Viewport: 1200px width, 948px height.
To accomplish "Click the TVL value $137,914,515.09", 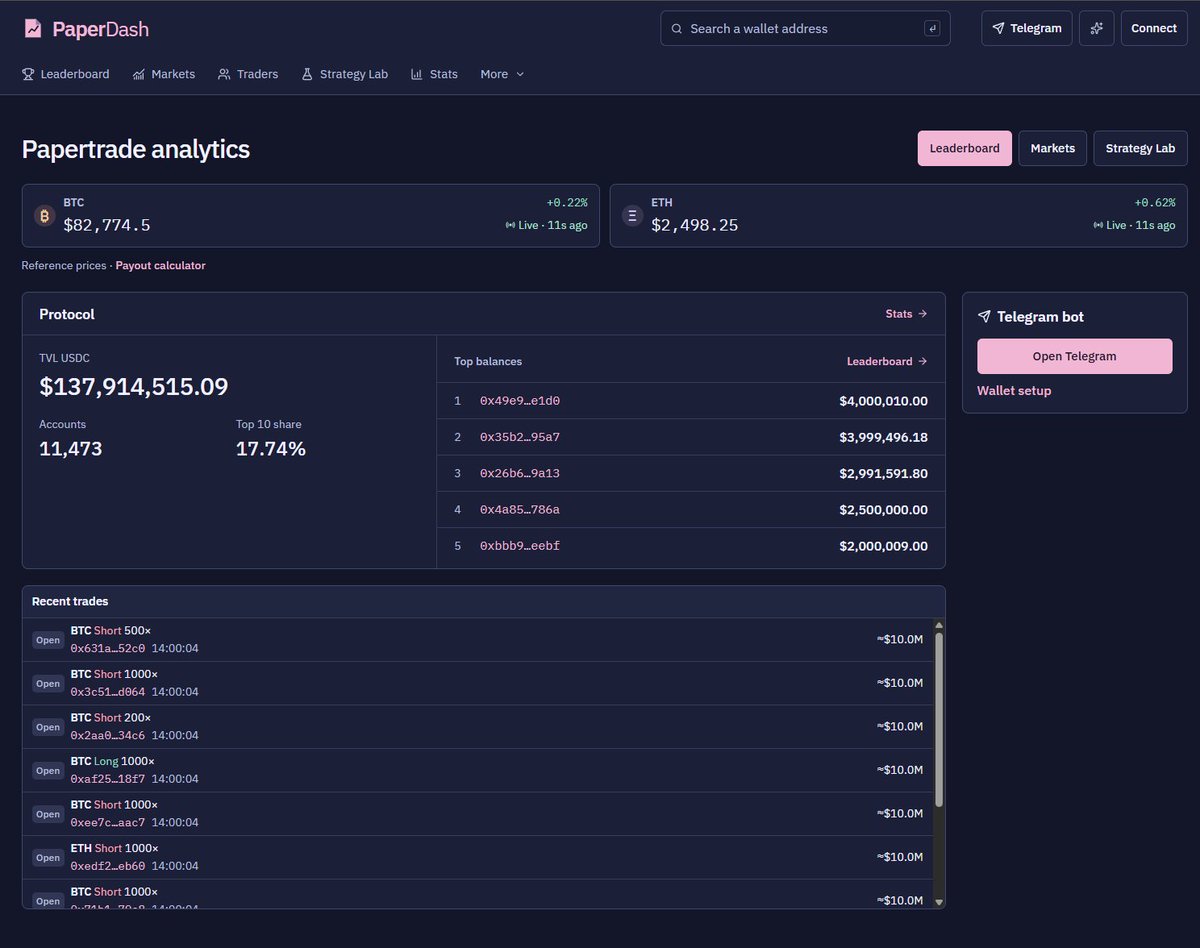I will coord(134,386).
